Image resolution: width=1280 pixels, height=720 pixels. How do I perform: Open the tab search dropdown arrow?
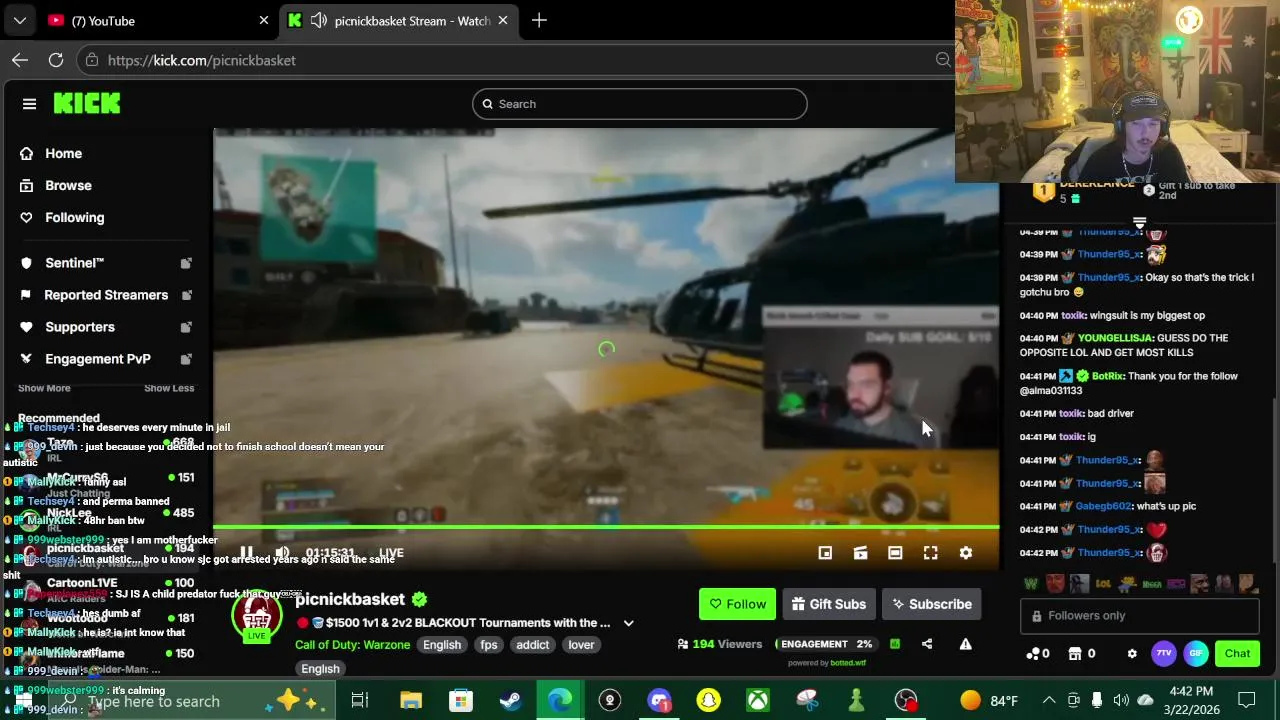click(x=19, y=20)
